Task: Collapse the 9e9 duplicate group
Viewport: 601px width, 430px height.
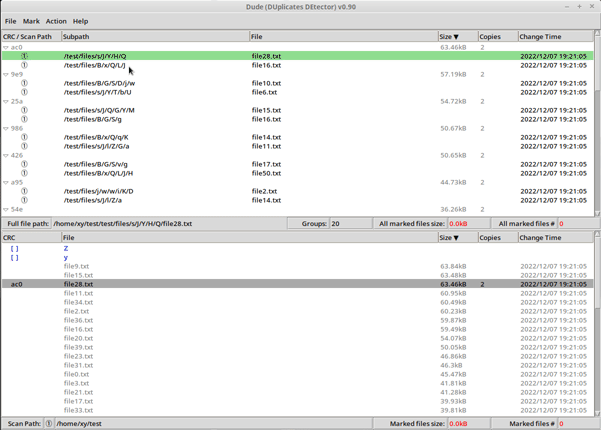Action: pyautogui.click(x=6, y=74)
